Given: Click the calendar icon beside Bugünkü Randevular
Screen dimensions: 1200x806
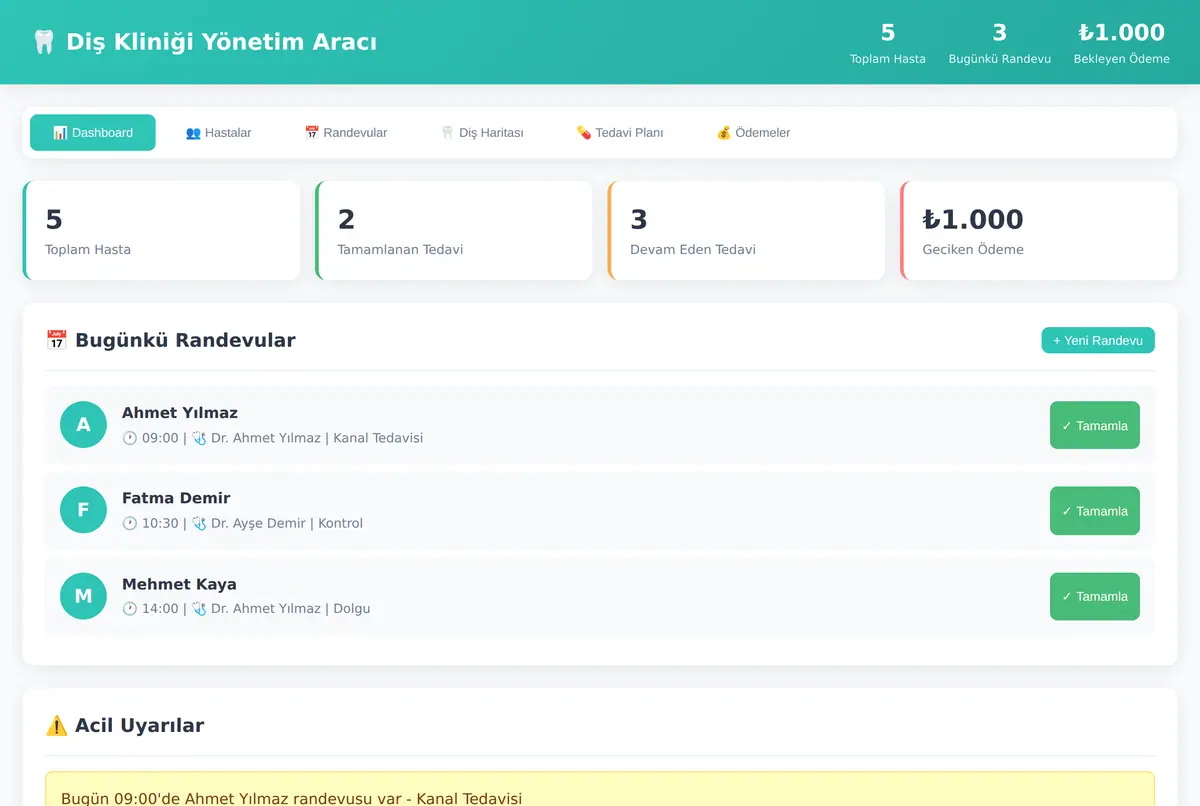Looking at the screenshot, I should (56, 340).
